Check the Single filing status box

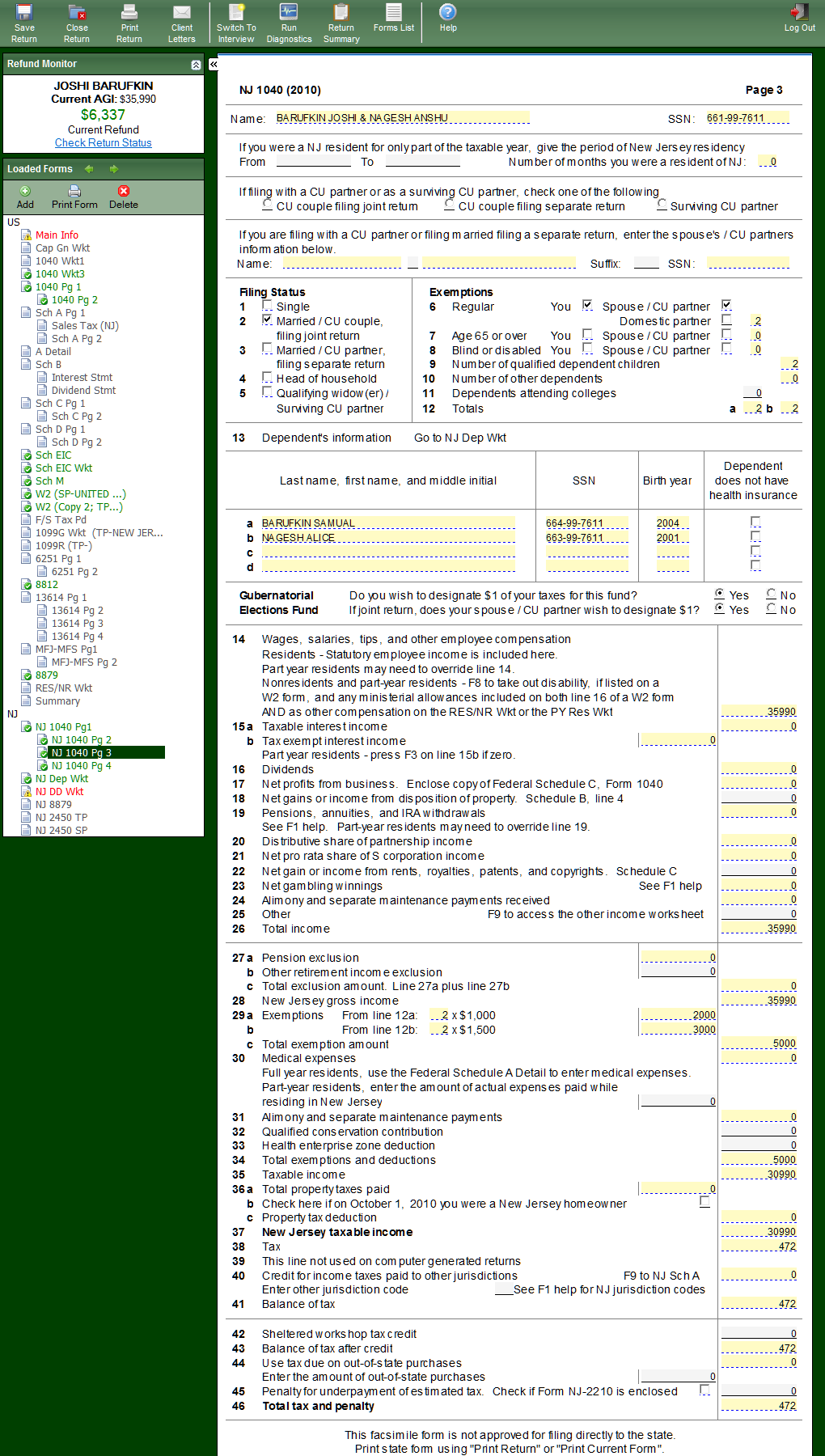pyautogui.click(x=268, y=306)
